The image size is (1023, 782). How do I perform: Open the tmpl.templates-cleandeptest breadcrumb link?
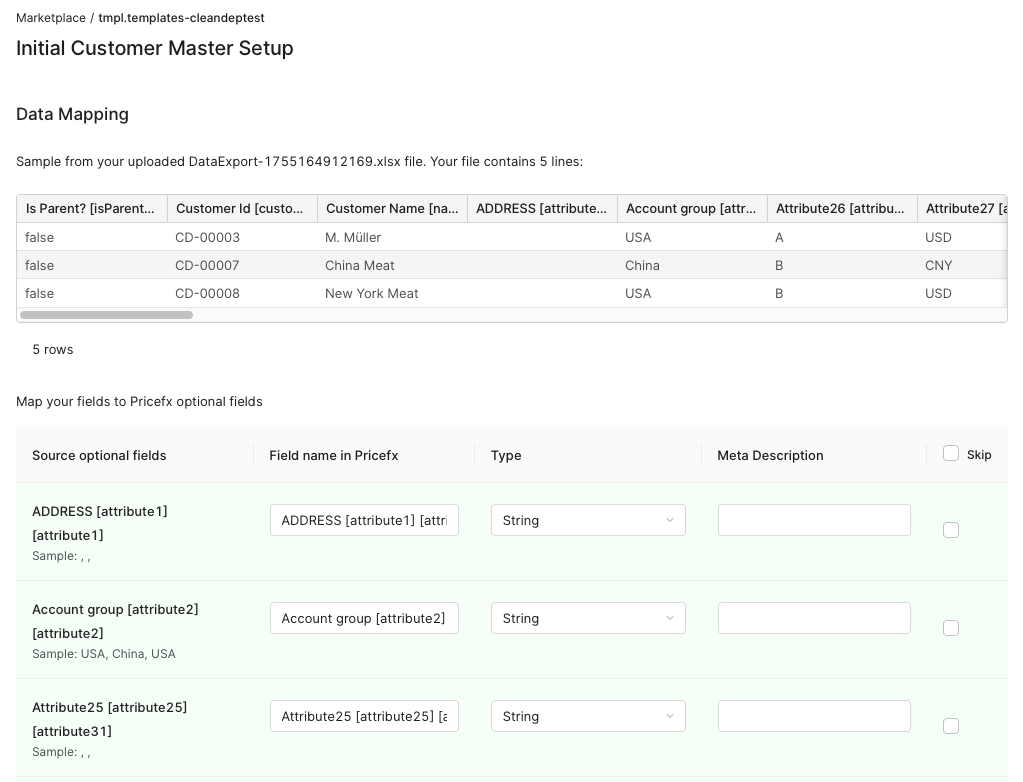click(181, 18)
